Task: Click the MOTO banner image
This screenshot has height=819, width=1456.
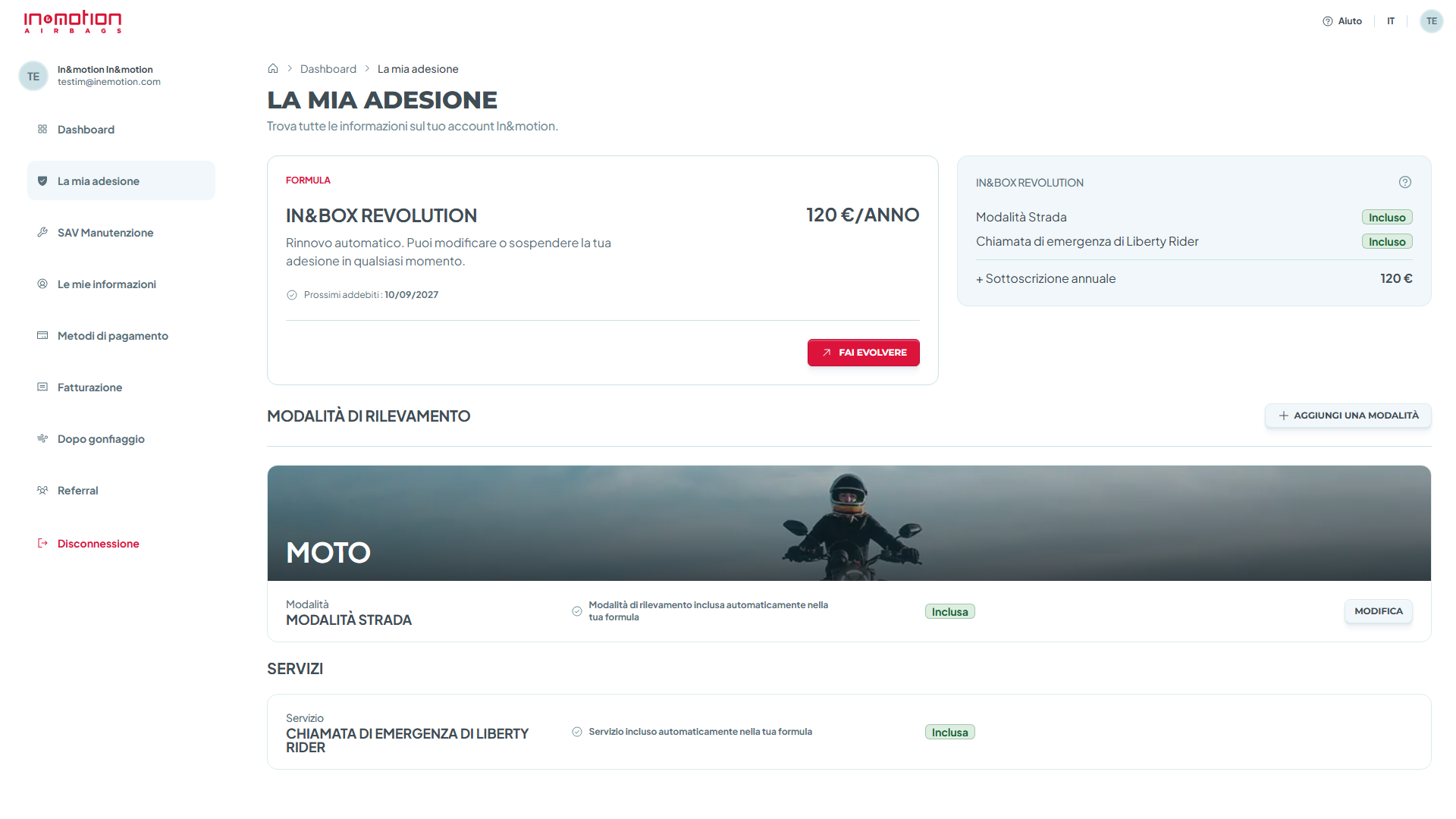Action: 849,523
